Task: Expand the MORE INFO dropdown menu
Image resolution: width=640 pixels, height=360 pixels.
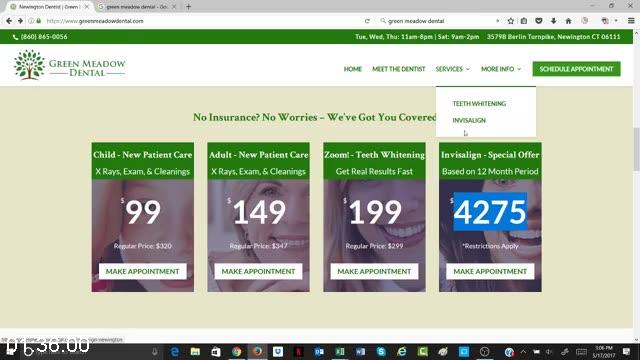Action: click(x=501, y=69)
